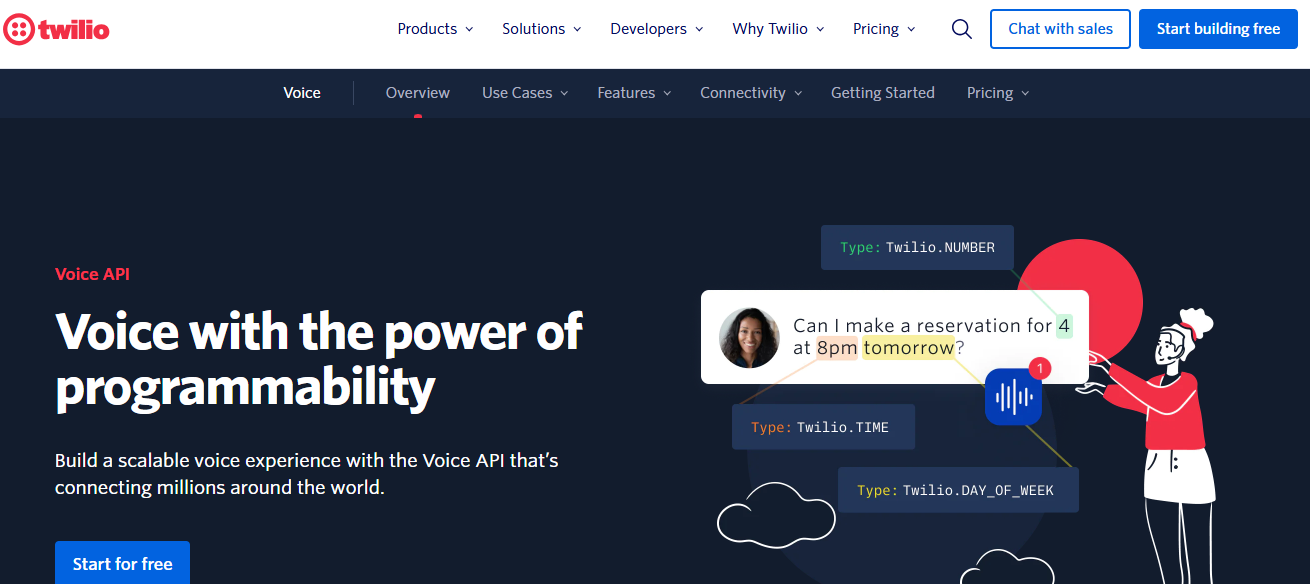Open the Why Twilio dropdown
Screen dimensions: 1310x584
point(778,29)
